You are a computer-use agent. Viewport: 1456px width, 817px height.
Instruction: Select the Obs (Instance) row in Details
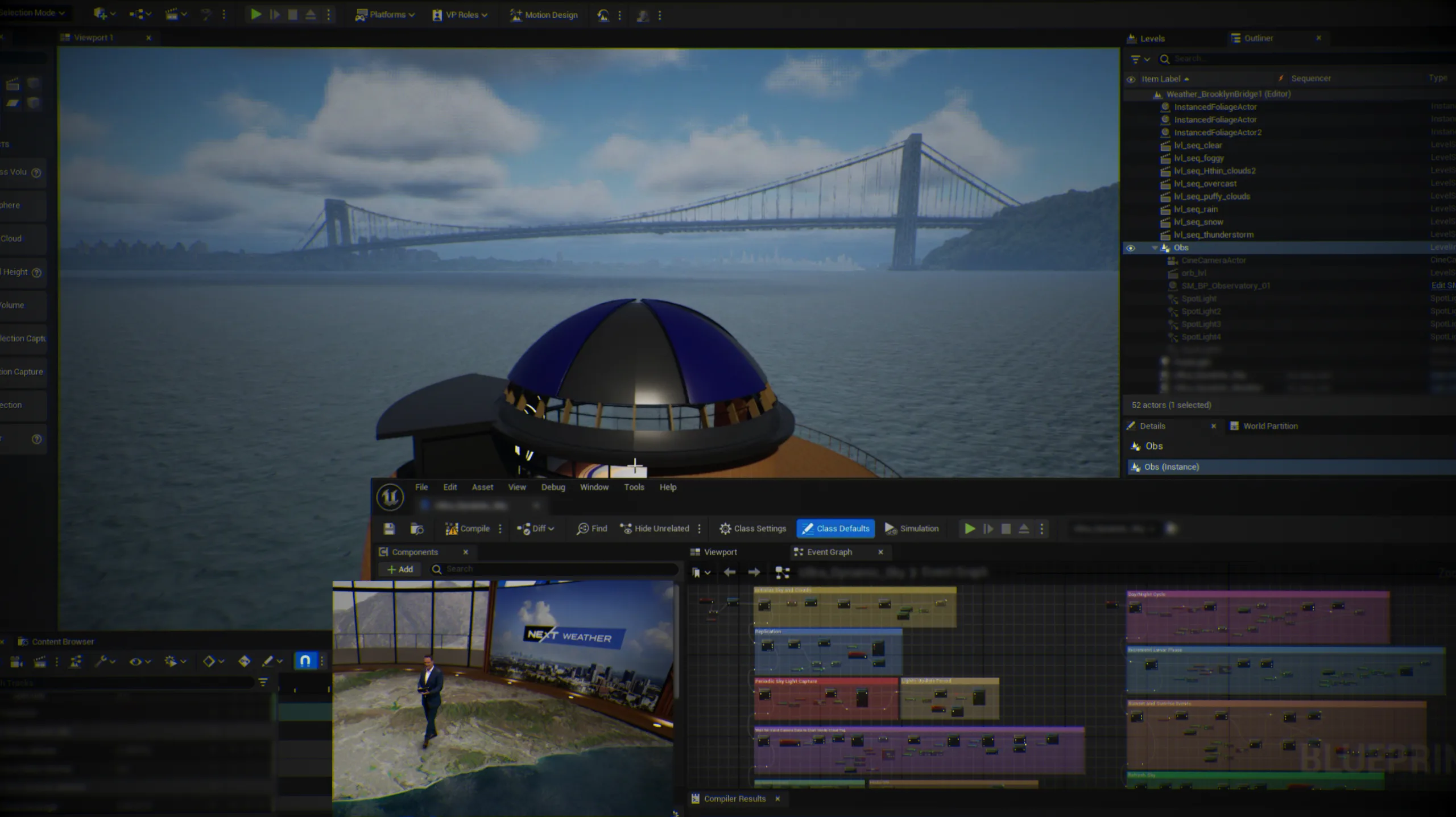pyautogui.click(x=1291, y=467)
